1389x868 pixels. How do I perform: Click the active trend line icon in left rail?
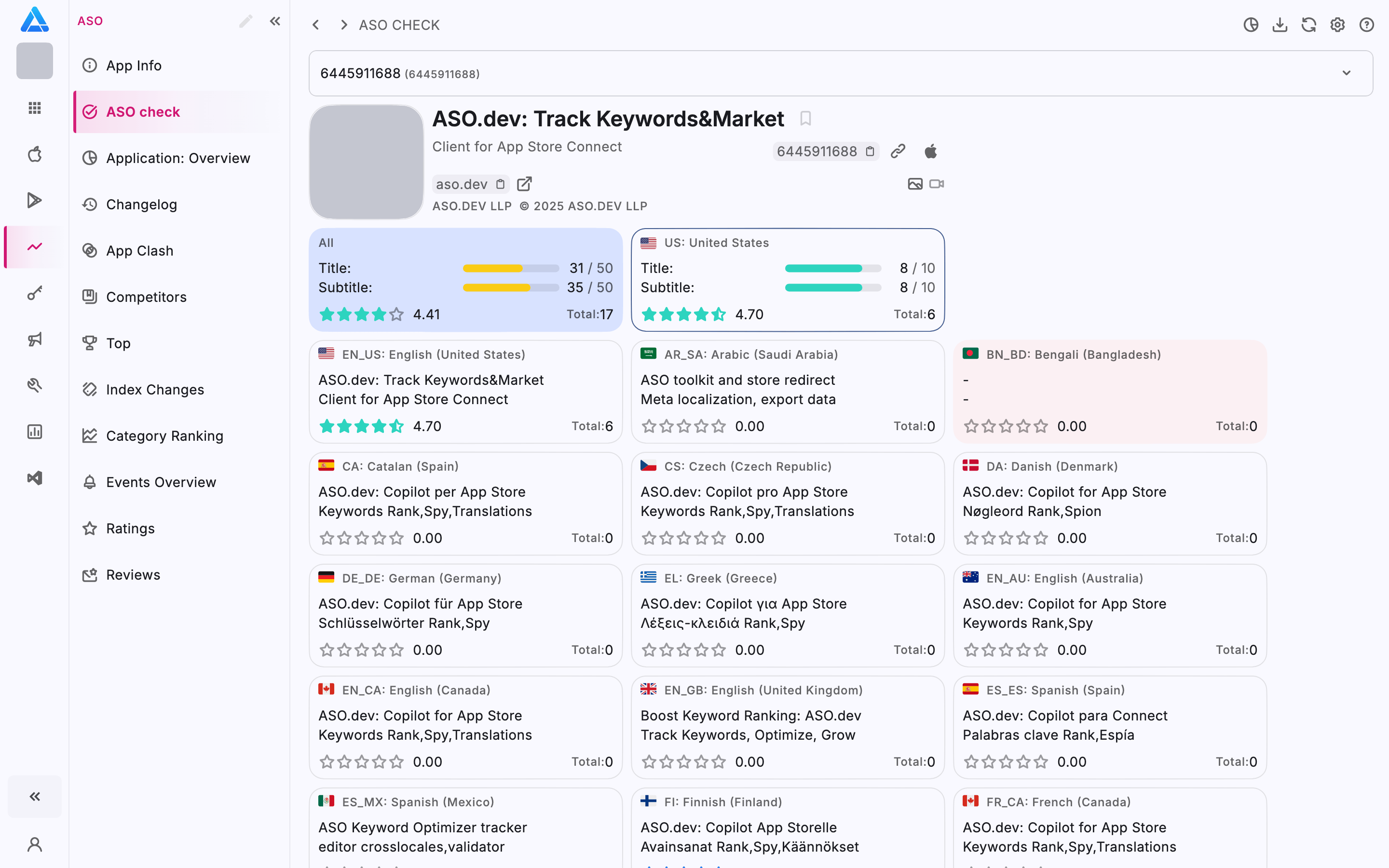34,247
